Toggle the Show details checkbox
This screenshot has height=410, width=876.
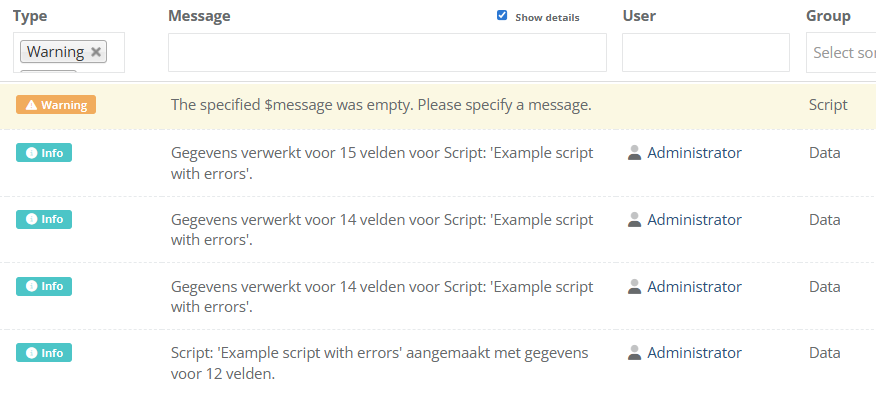pos(502,16)
